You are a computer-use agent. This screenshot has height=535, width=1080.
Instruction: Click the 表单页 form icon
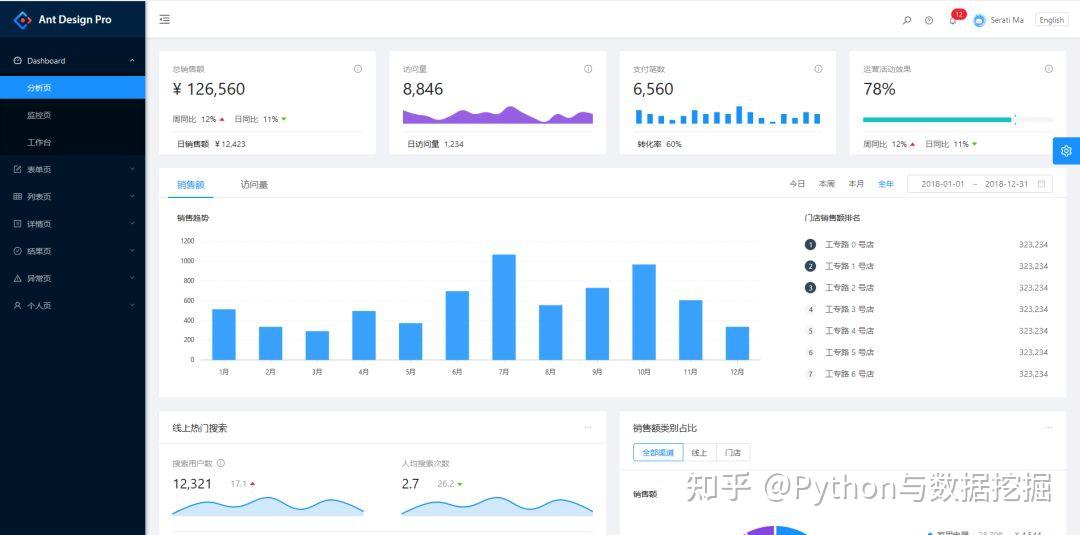pyautogui.click(x=18, y=169)
